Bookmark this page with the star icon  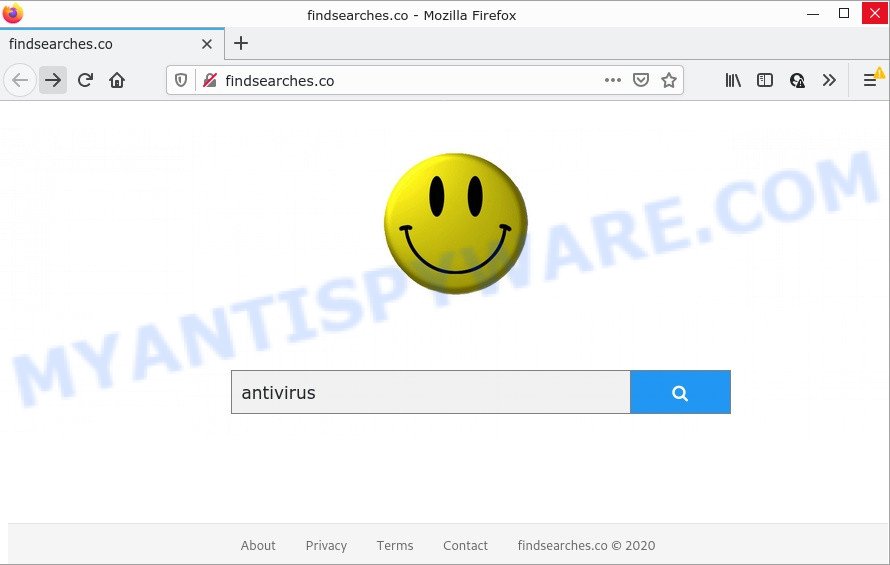tap(669, 80)
